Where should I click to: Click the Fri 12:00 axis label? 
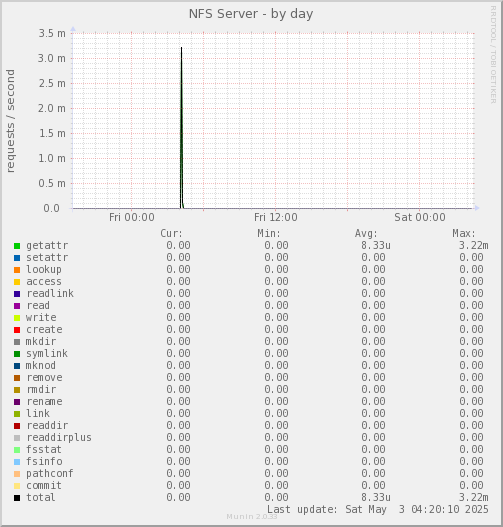(276, 217)
